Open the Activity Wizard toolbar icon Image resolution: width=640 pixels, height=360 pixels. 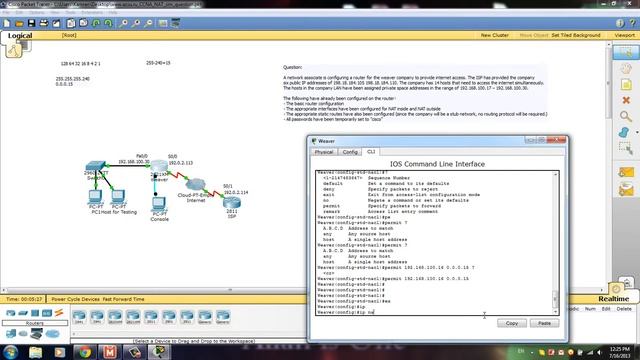tap(56, 24)
